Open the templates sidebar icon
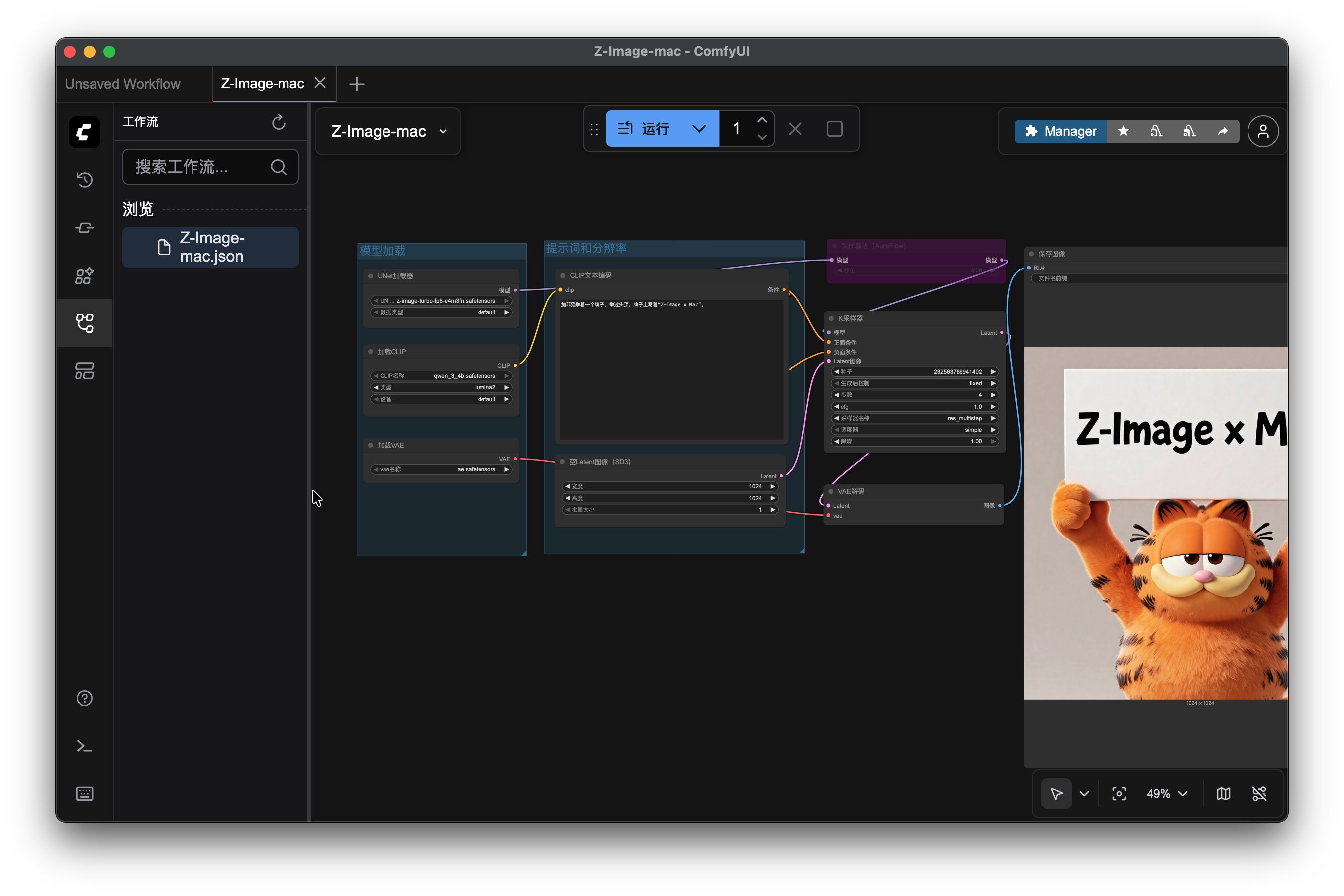 coord(84,371)
